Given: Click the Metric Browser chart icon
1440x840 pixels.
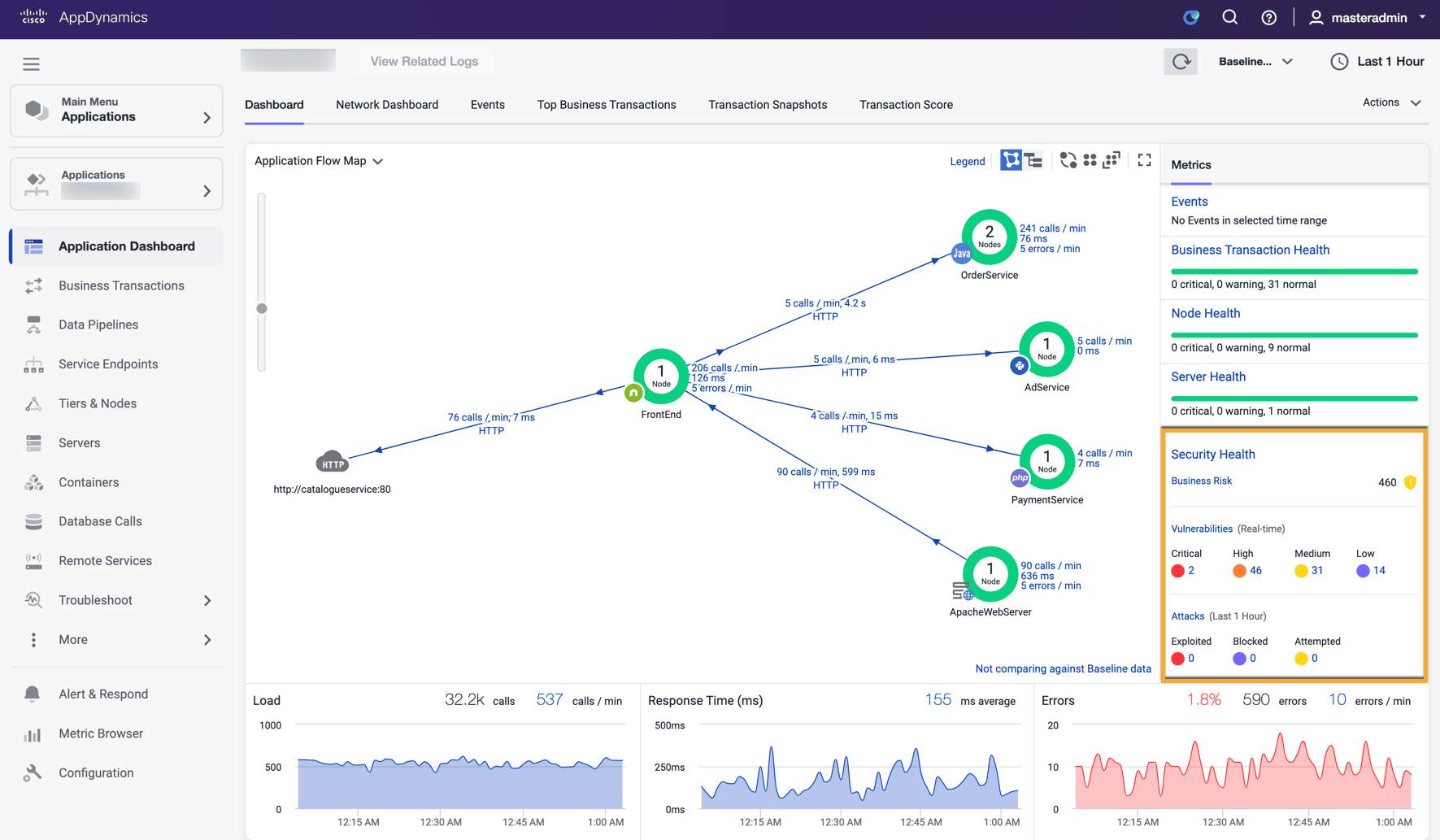Looking at the screenshot, I should (33, 733).
